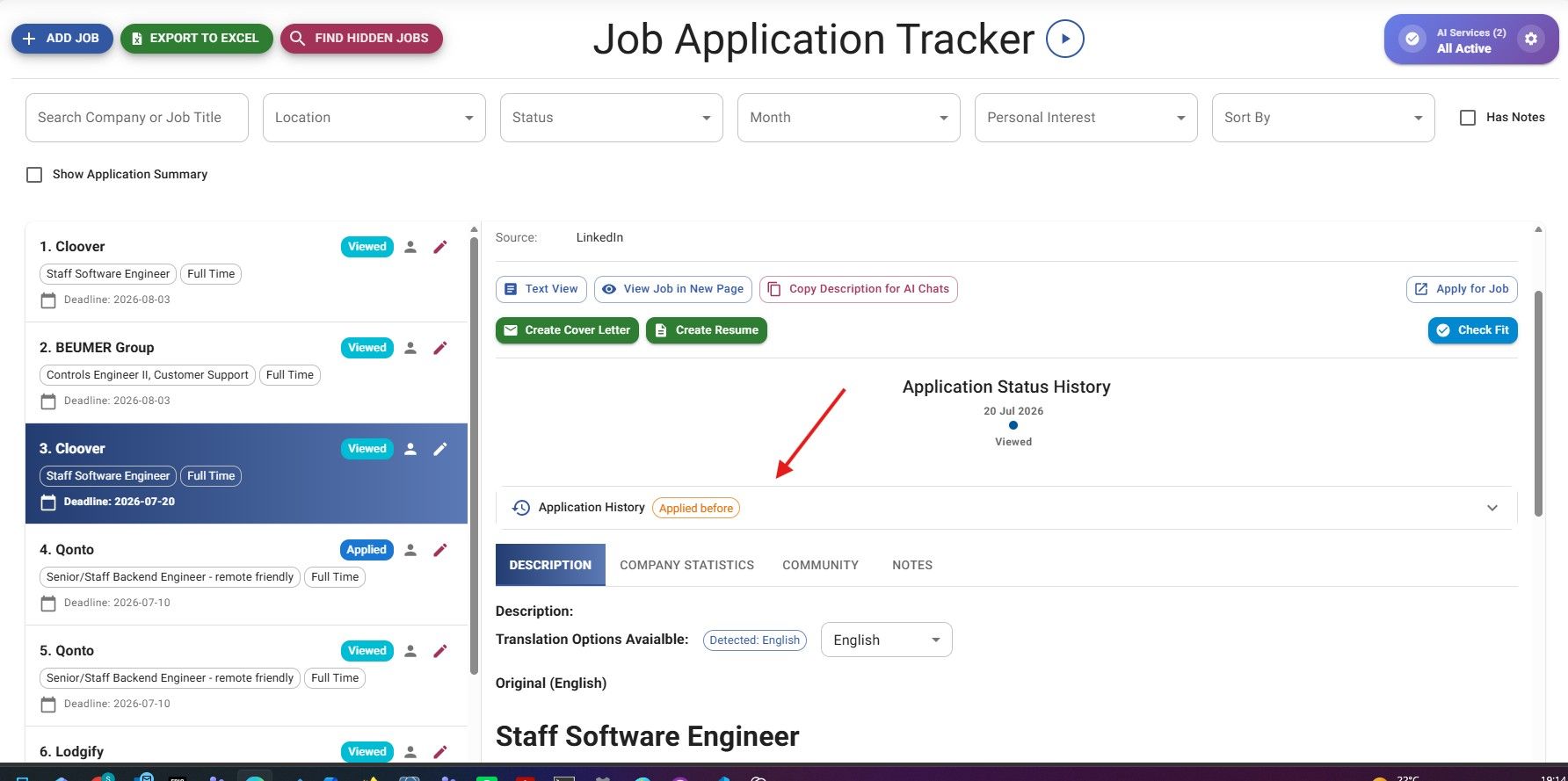Switch to Text View
1568x781 pixels.
(541, 289)
